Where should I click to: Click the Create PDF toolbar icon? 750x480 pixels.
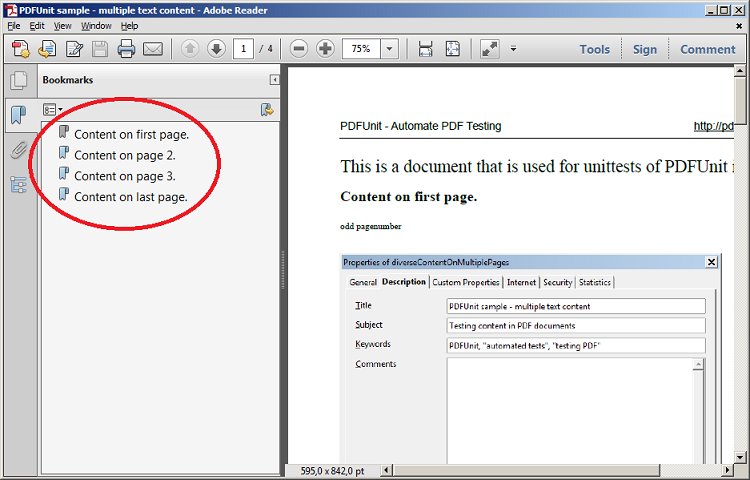pos(21,49)
